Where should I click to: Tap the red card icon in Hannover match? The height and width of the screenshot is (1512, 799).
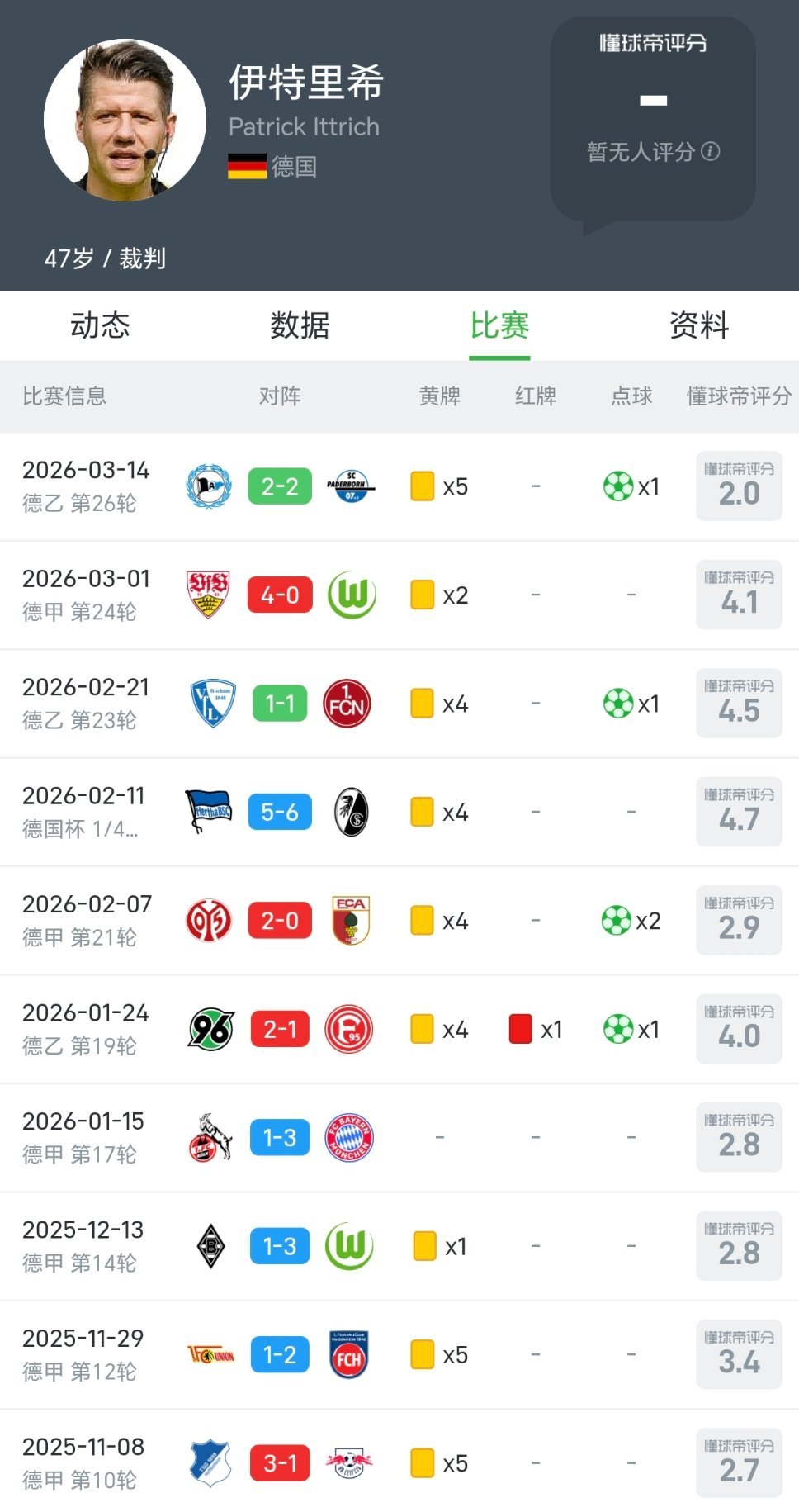(520, 1029)
